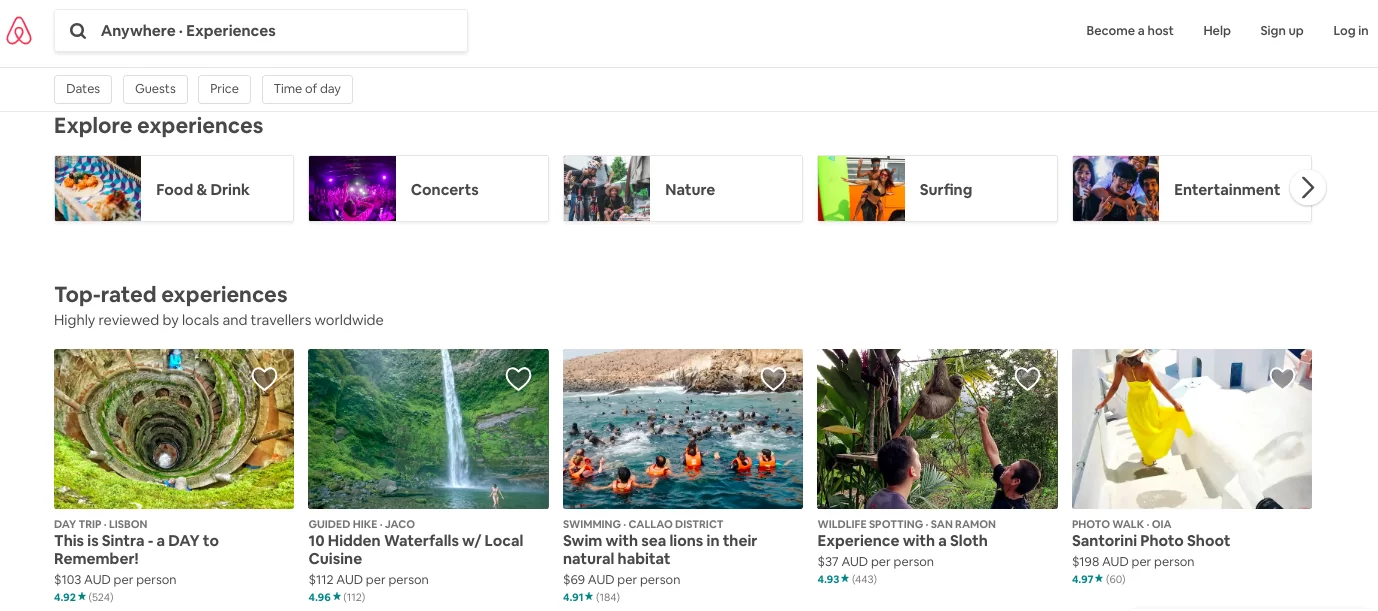Click the 4.96 star rating with 112 reviews
1378x611 pixels.
(x=336, y=598)
